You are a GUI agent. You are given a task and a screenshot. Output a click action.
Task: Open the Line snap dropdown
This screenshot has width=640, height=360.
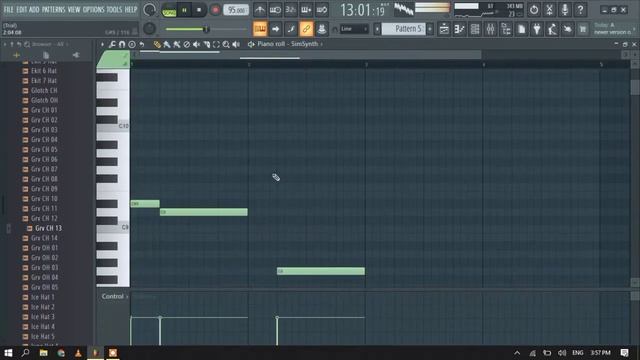click(354, 29)
